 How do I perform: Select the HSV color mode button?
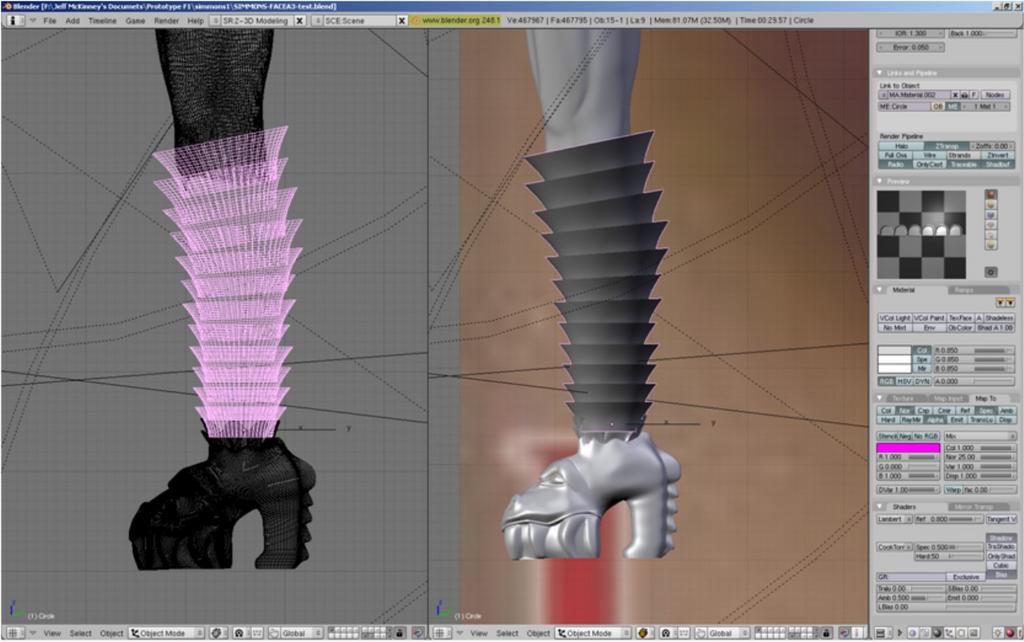(904, 381)
